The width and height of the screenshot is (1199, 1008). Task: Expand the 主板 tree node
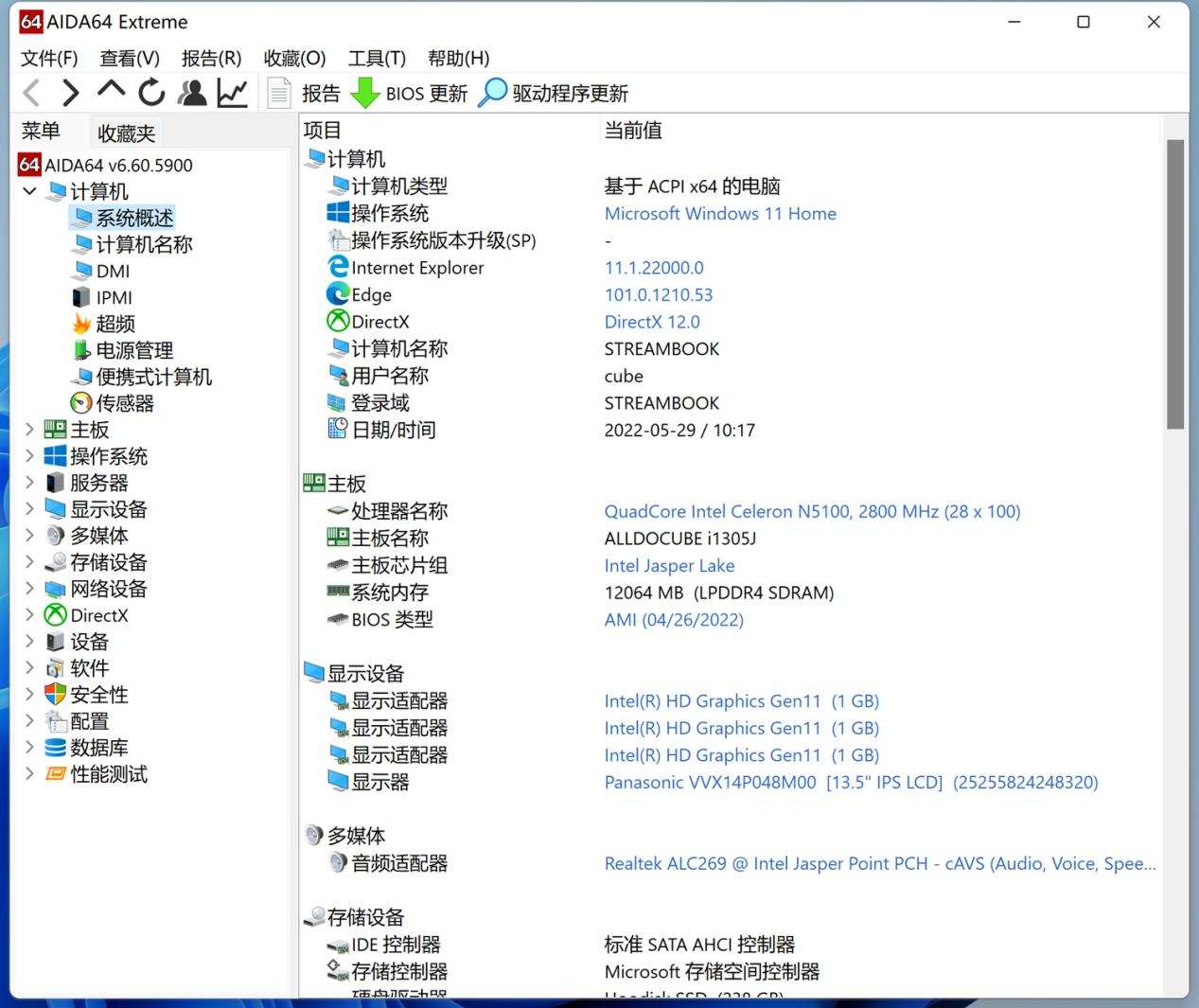(x=29, y=430)
